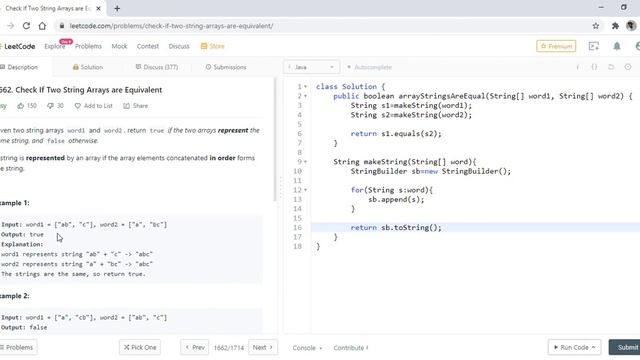
Task: Submit the solution
Action: (x=624, y=347)
